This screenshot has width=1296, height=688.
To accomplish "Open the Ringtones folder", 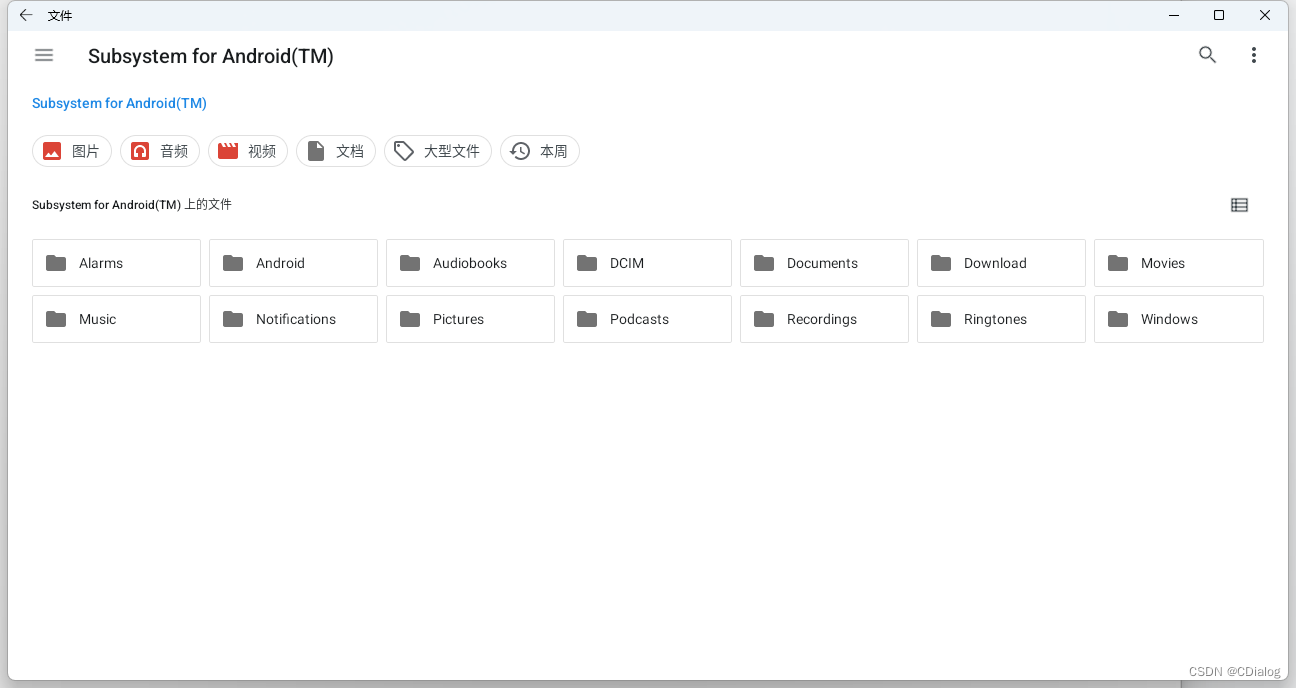I will (x=1001, y=319).
